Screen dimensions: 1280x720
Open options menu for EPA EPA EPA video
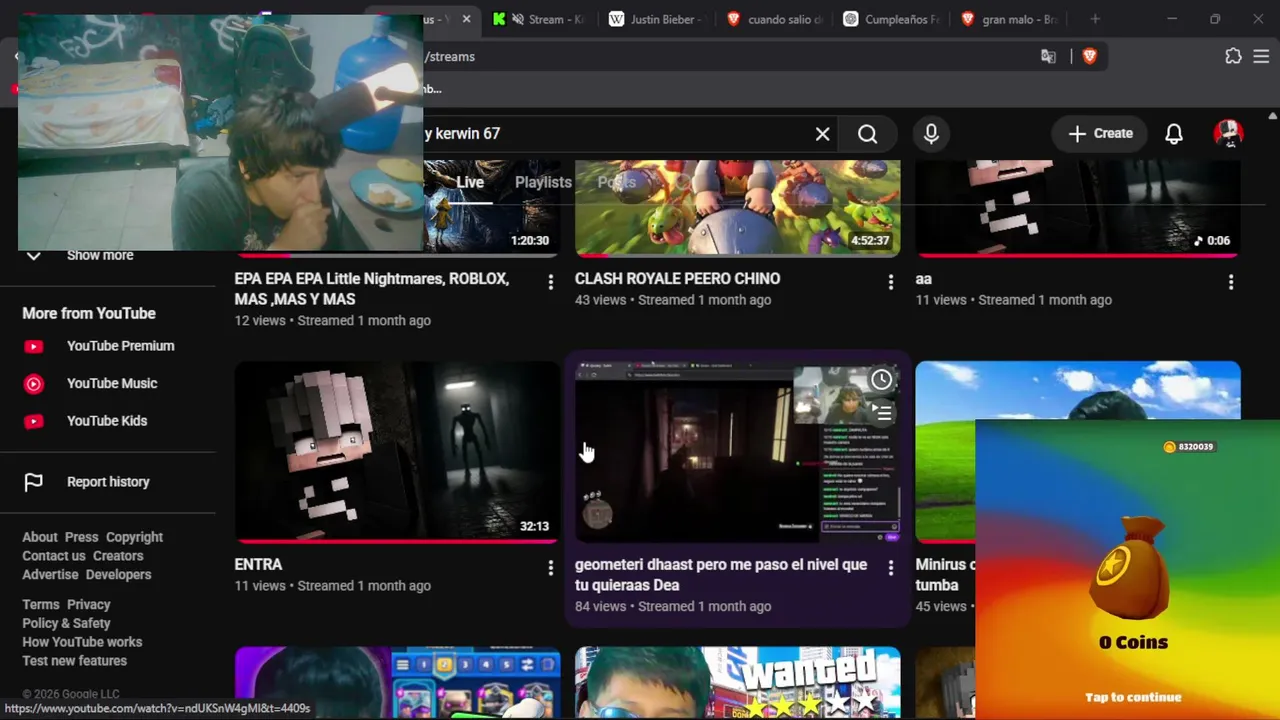coord(550,283)
